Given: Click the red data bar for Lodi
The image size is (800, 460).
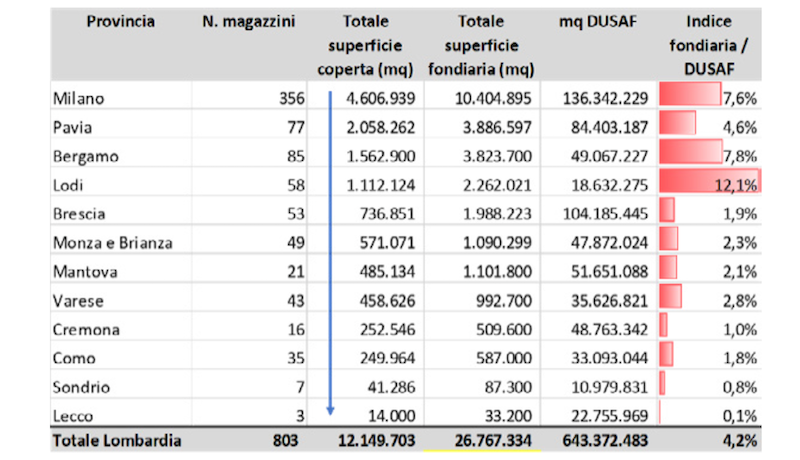Looking at the screenshot, I should [x=710, y=181].
